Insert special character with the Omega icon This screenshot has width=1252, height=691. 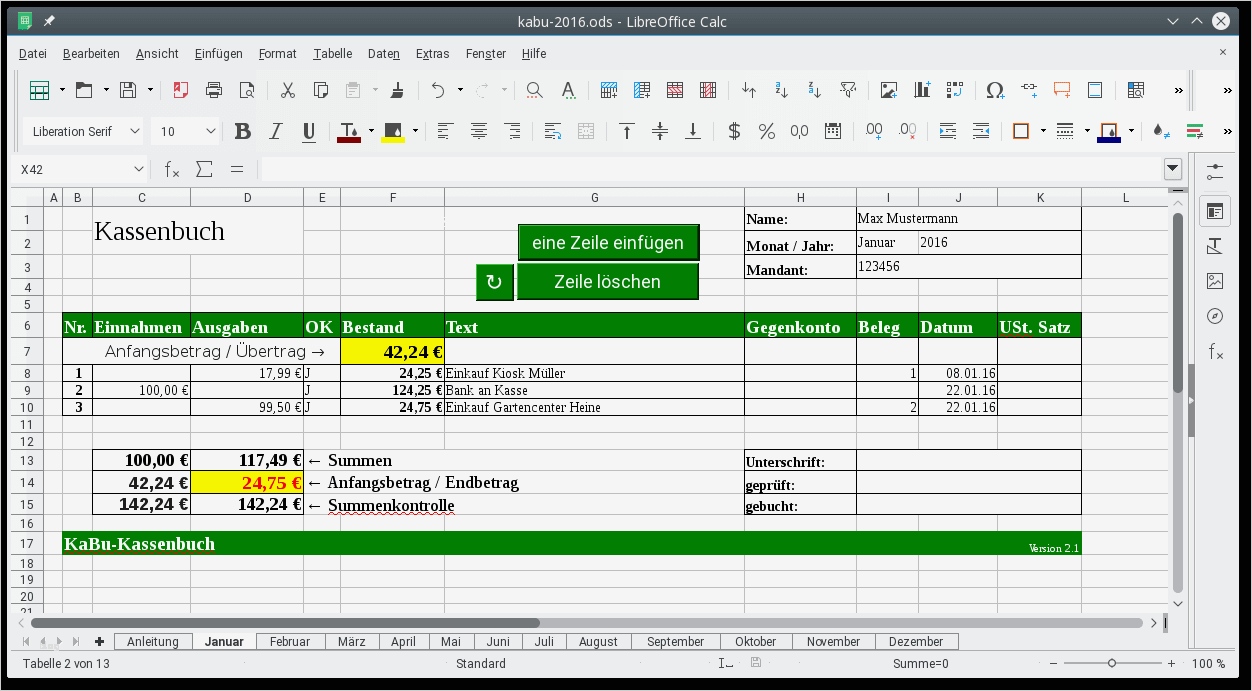(x=994, y=90)
